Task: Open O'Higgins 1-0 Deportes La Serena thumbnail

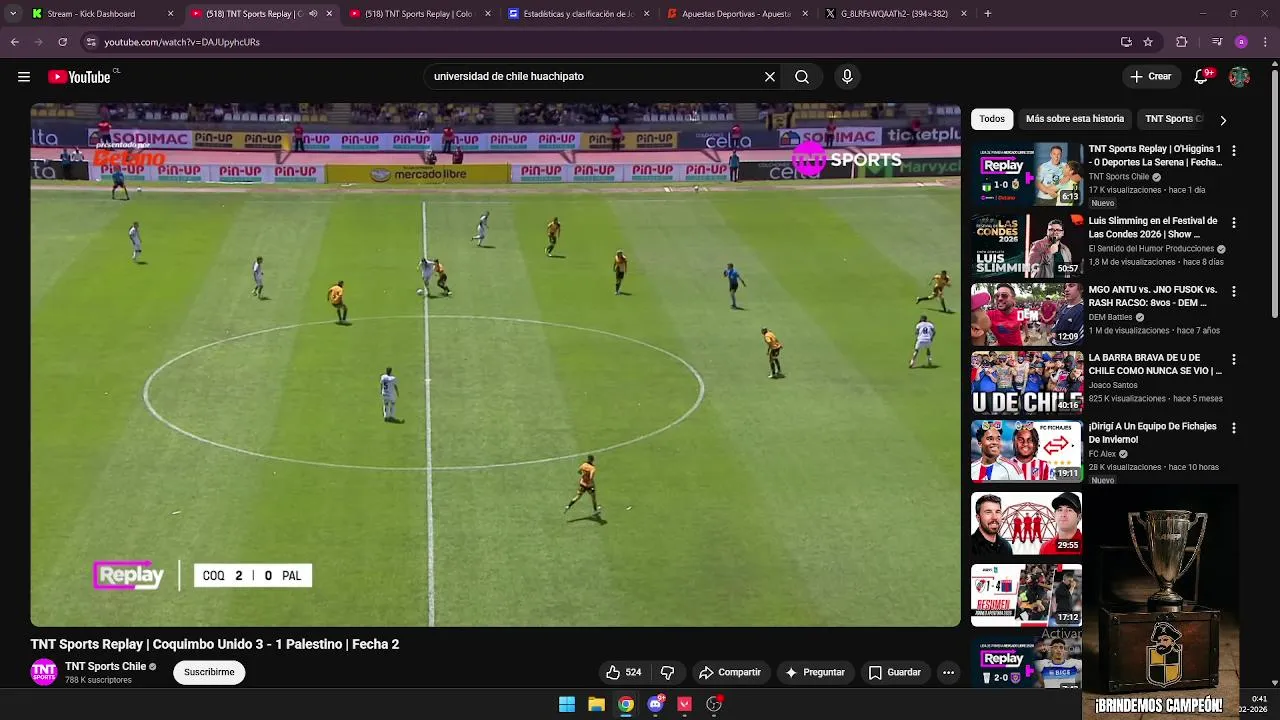Action: (x=1027, y=174)
